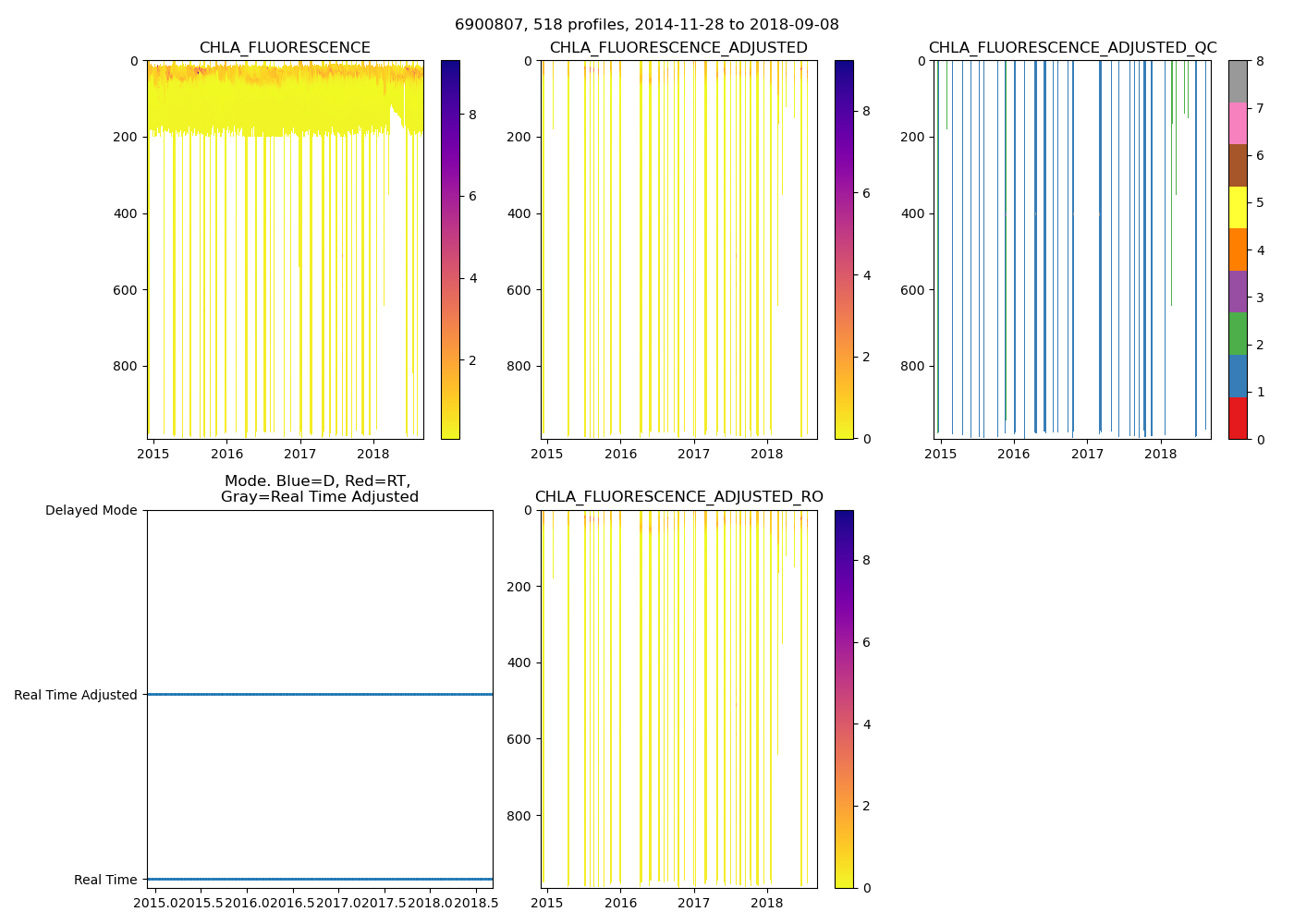The width and height of the screenshot is (1294, 924).
Task: Click the gray top segment of the QC colorbar
Action: [1238, 81]
